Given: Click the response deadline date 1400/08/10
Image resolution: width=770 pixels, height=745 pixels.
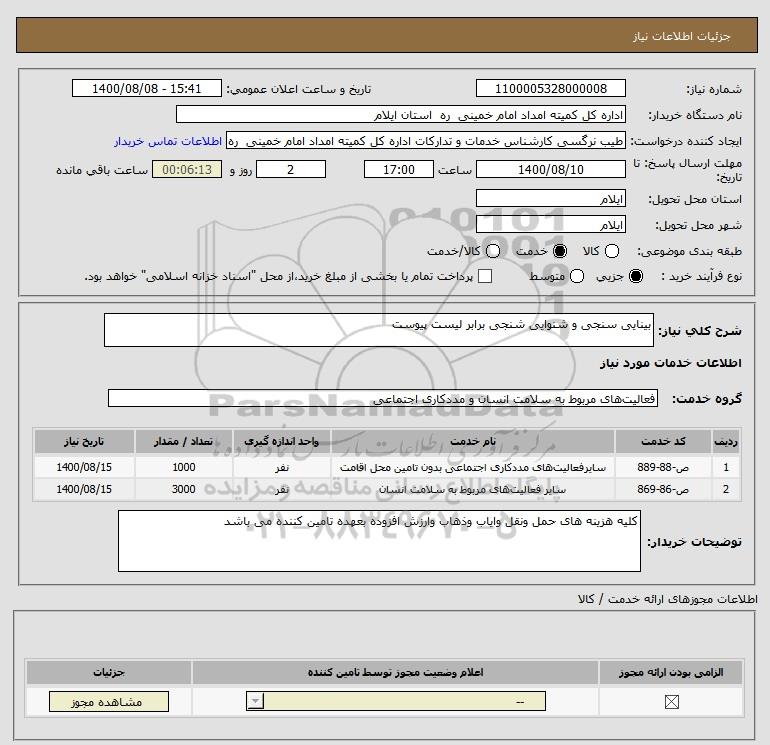Looking at the screenshot, I should tap(550, 169).
